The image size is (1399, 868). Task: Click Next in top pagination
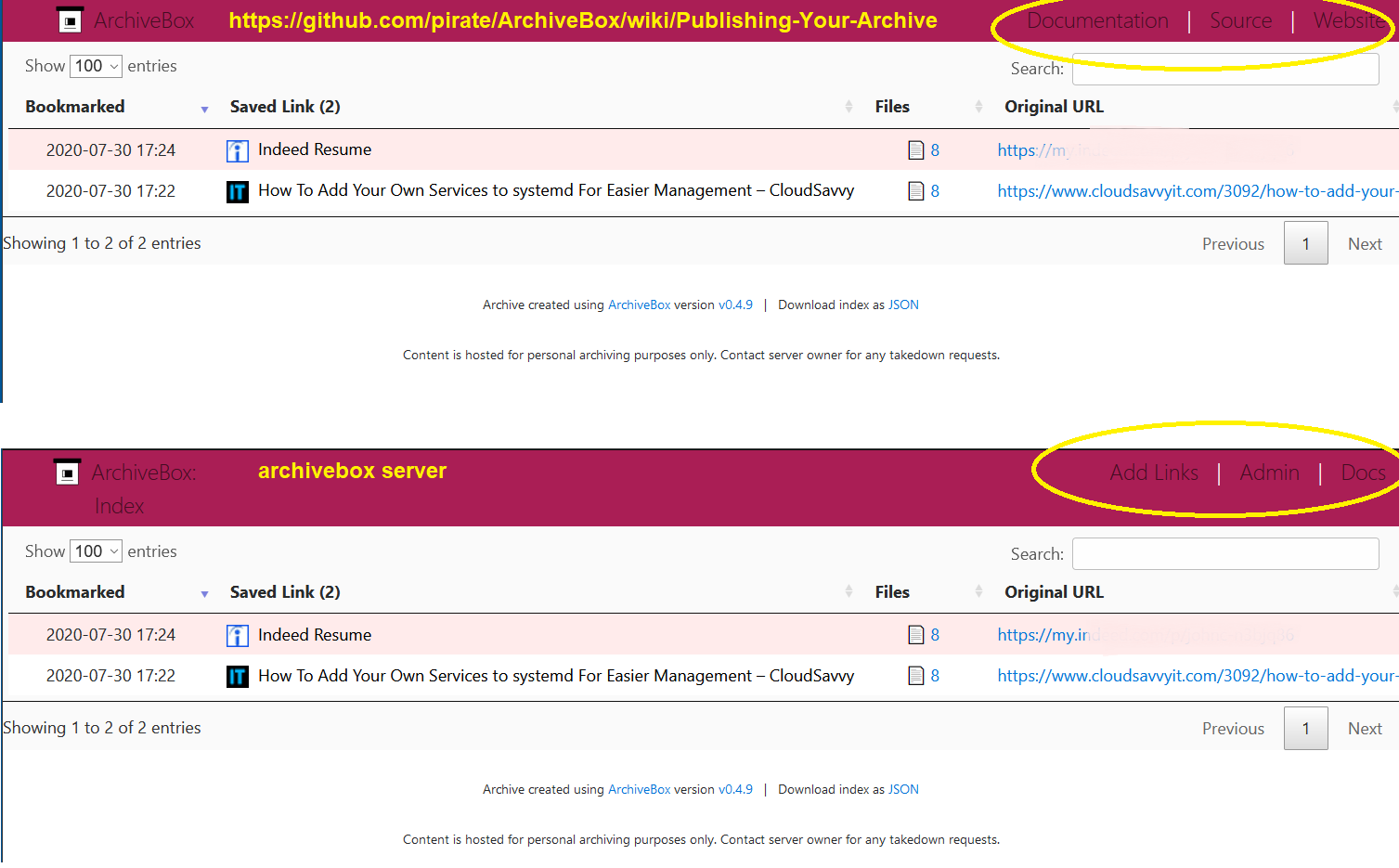point(1365,244)
